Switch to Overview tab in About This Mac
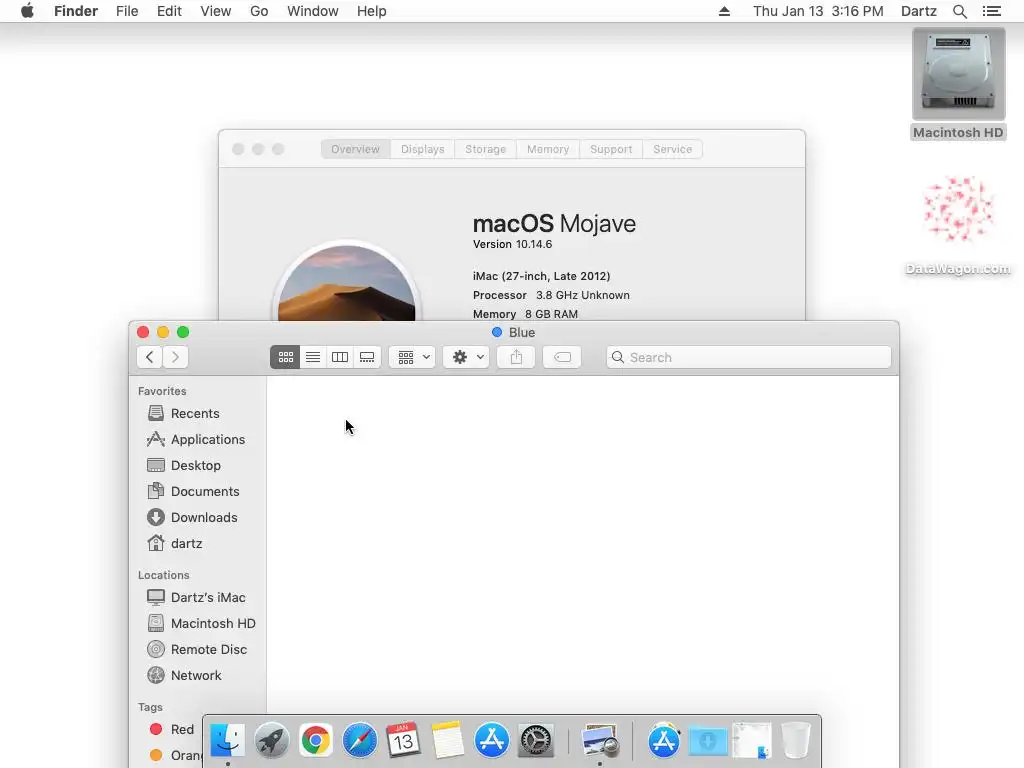This screenshot has height=768, width=1024. click(355, 149)
